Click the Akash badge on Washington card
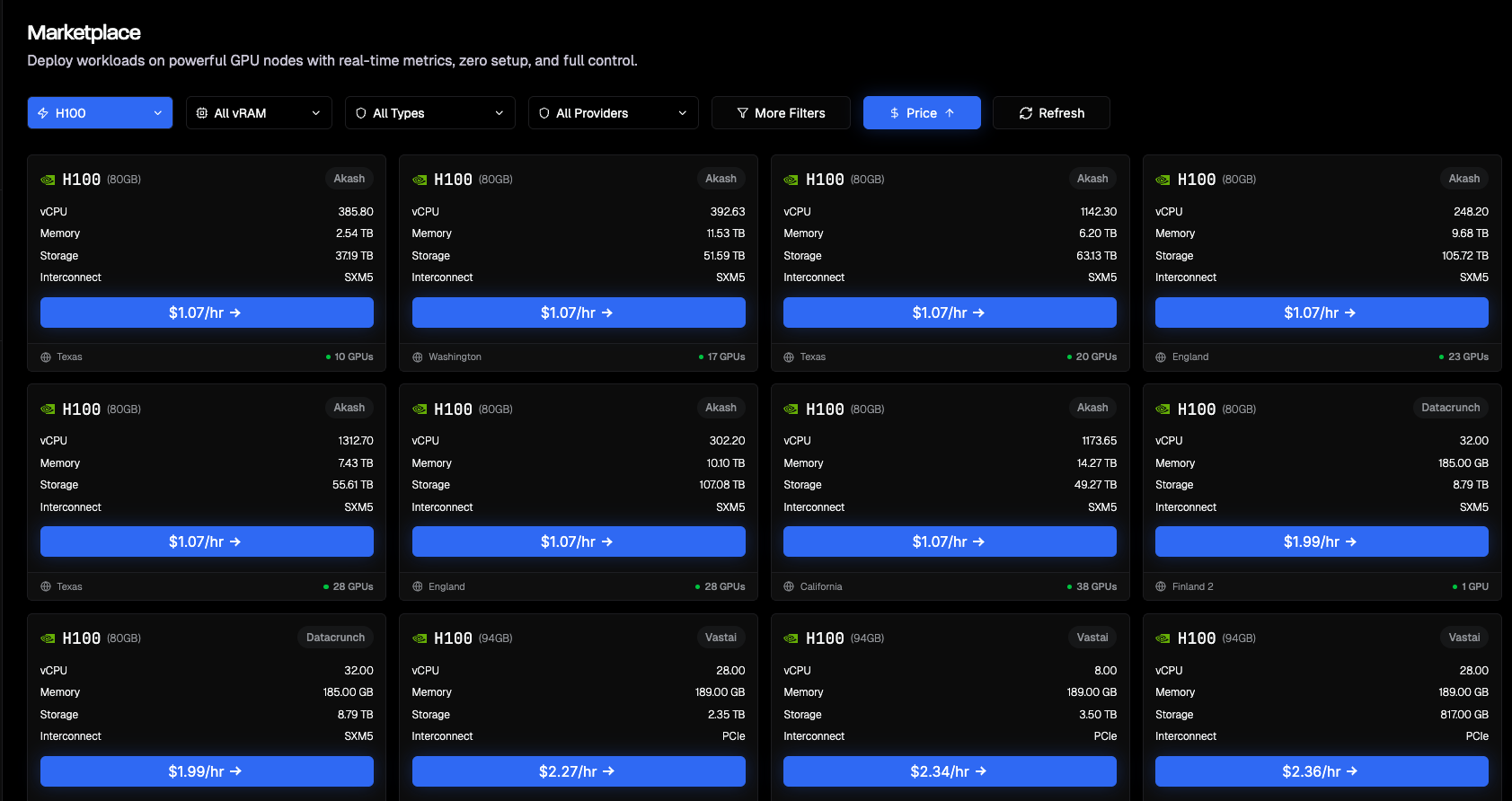The height and width of the screenshot is (801, 1512). pyautogui.click(x=721, y=179)
